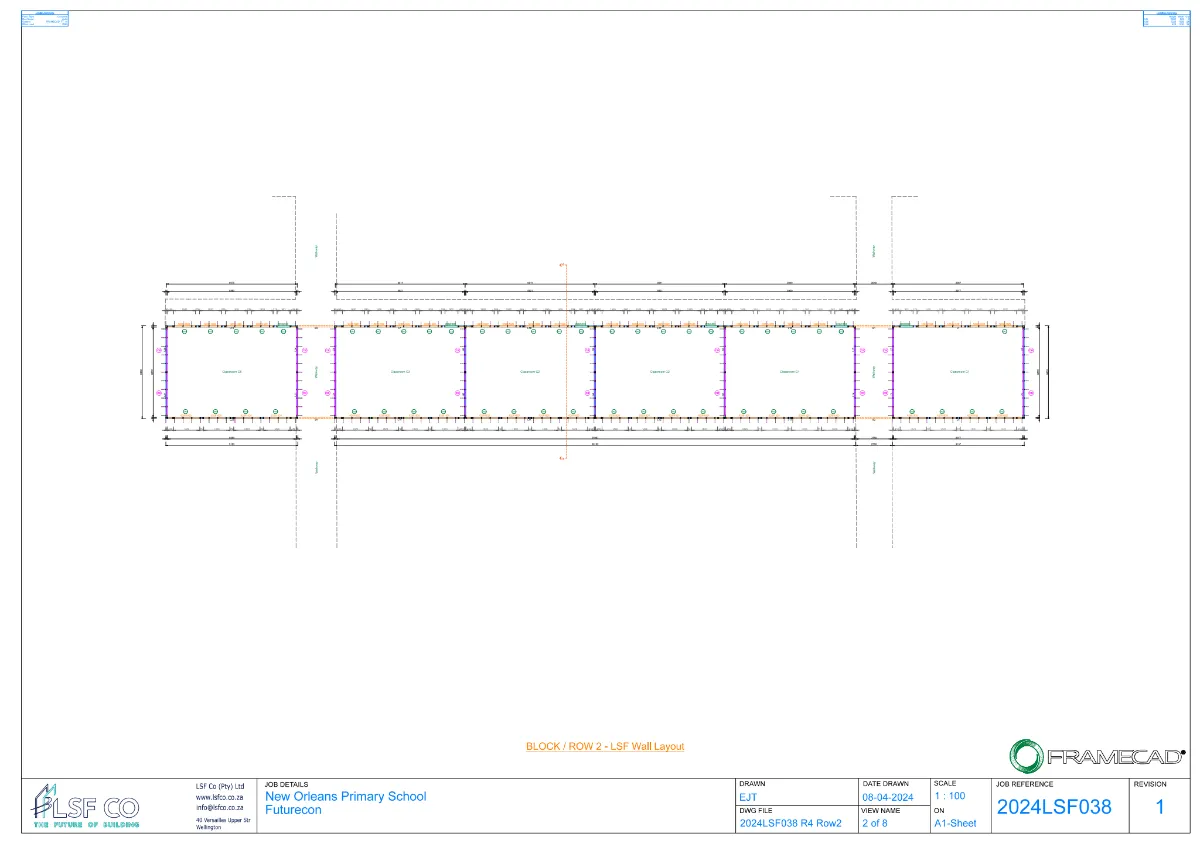This screenshot has width=1200, height=847.
Task: Click the legend table in the top-left corner
Action: click(x=45, y=18)
